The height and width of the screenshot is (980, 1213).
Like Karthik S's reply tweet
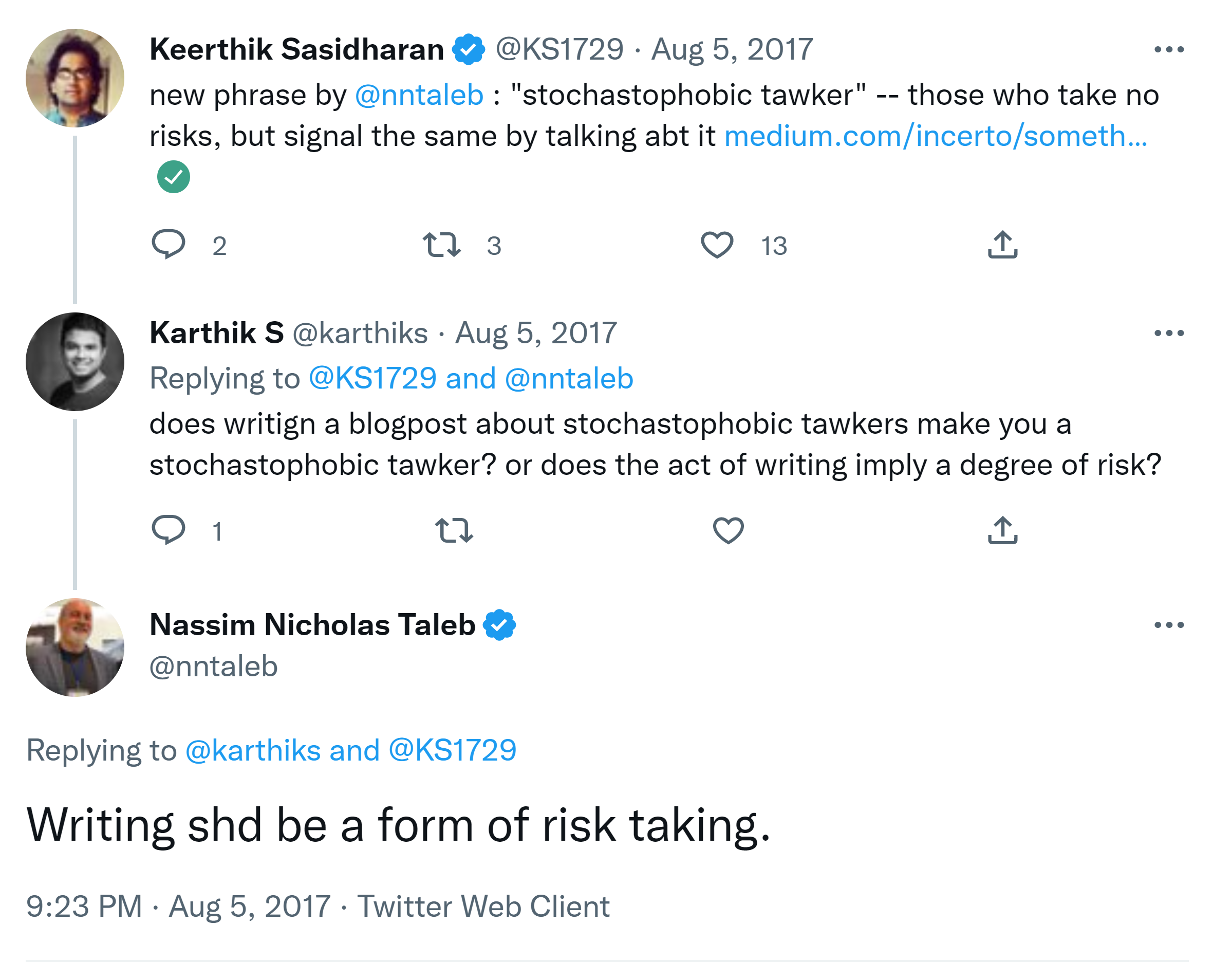pyautogui.click(x=727, y=530)
